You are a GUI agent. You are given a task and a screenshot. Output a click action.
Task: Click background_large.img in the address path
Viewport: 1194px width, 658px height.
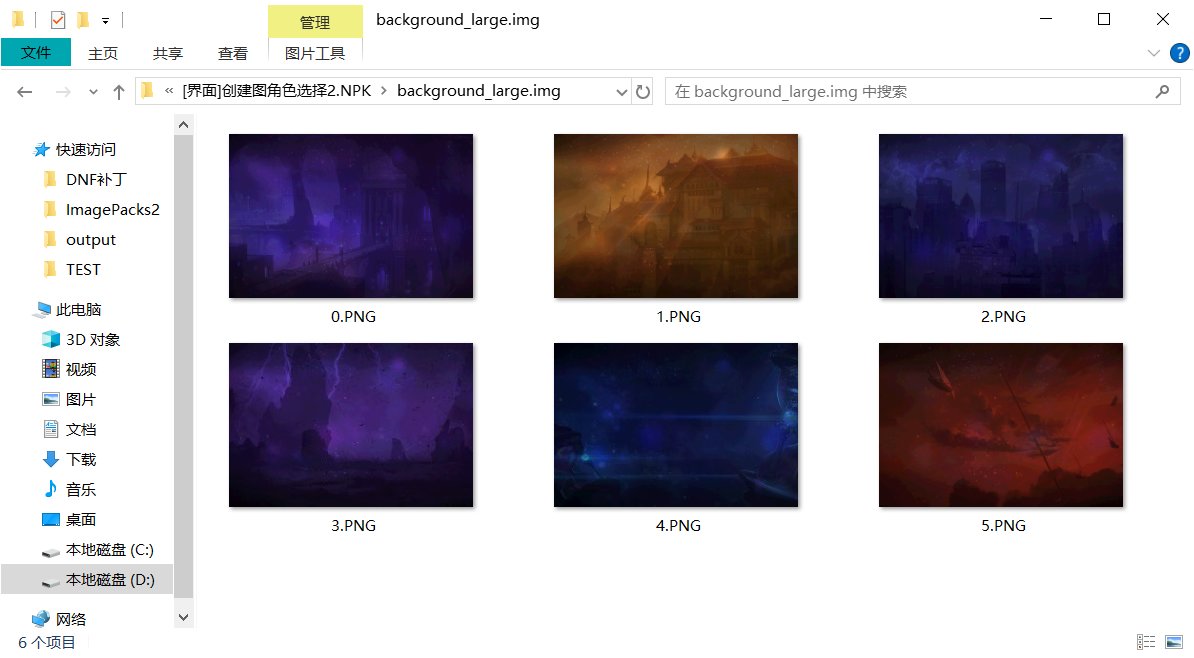(x=478, y=91)
